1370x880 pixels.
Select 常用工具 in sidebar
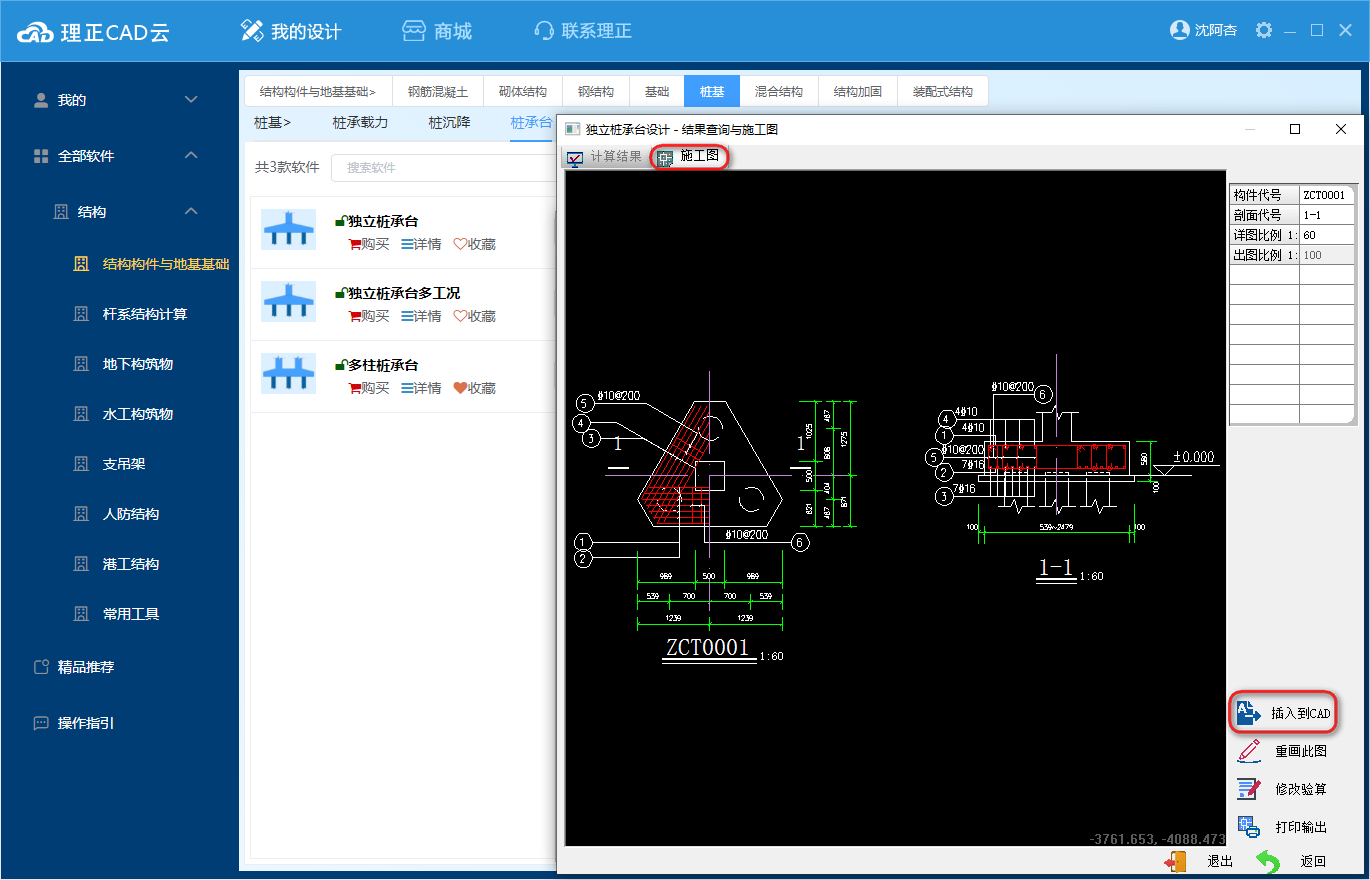coord(131,614)
